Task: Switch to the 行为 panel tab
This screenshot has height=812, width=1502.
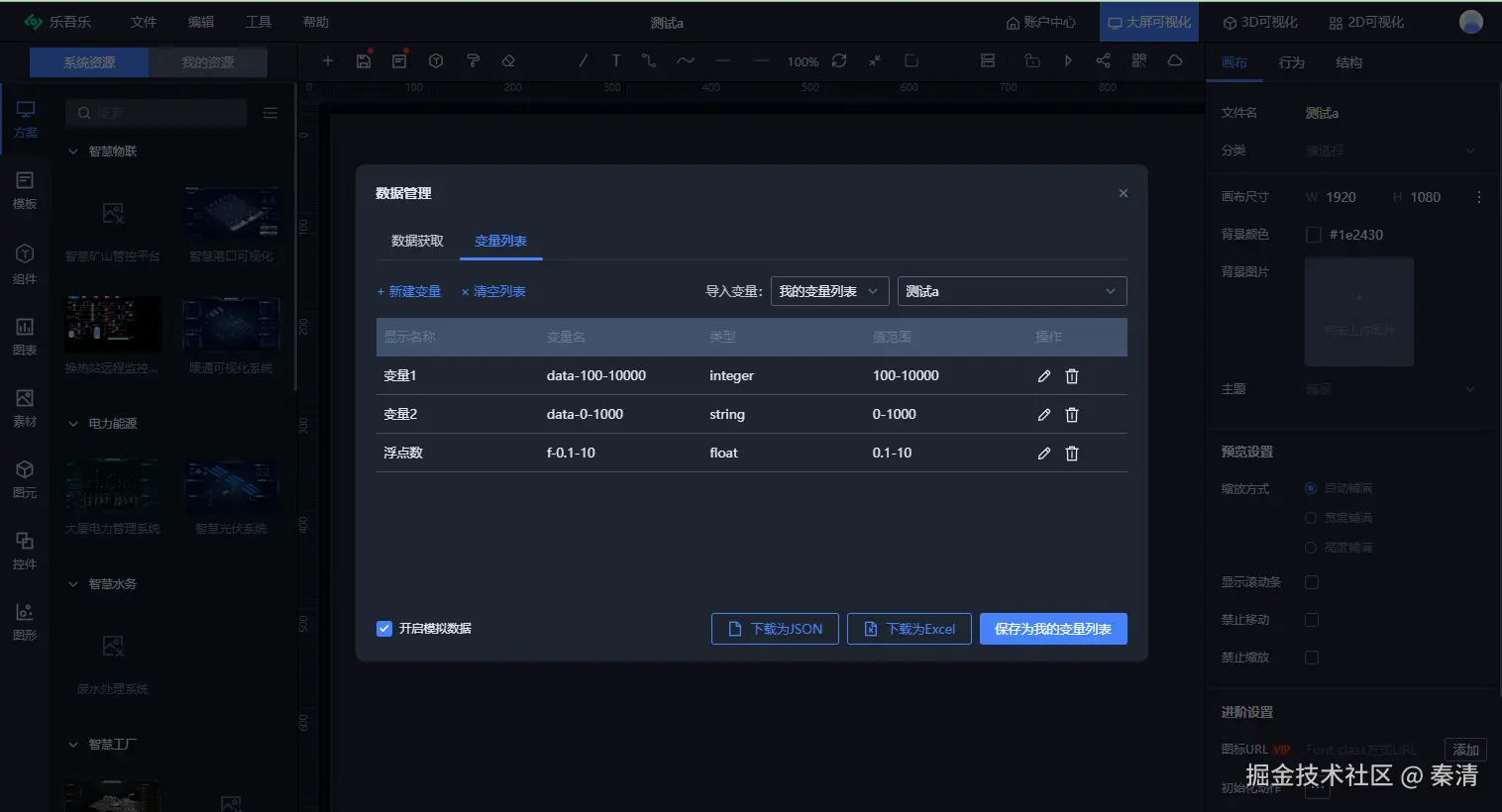Action: 1292,62
